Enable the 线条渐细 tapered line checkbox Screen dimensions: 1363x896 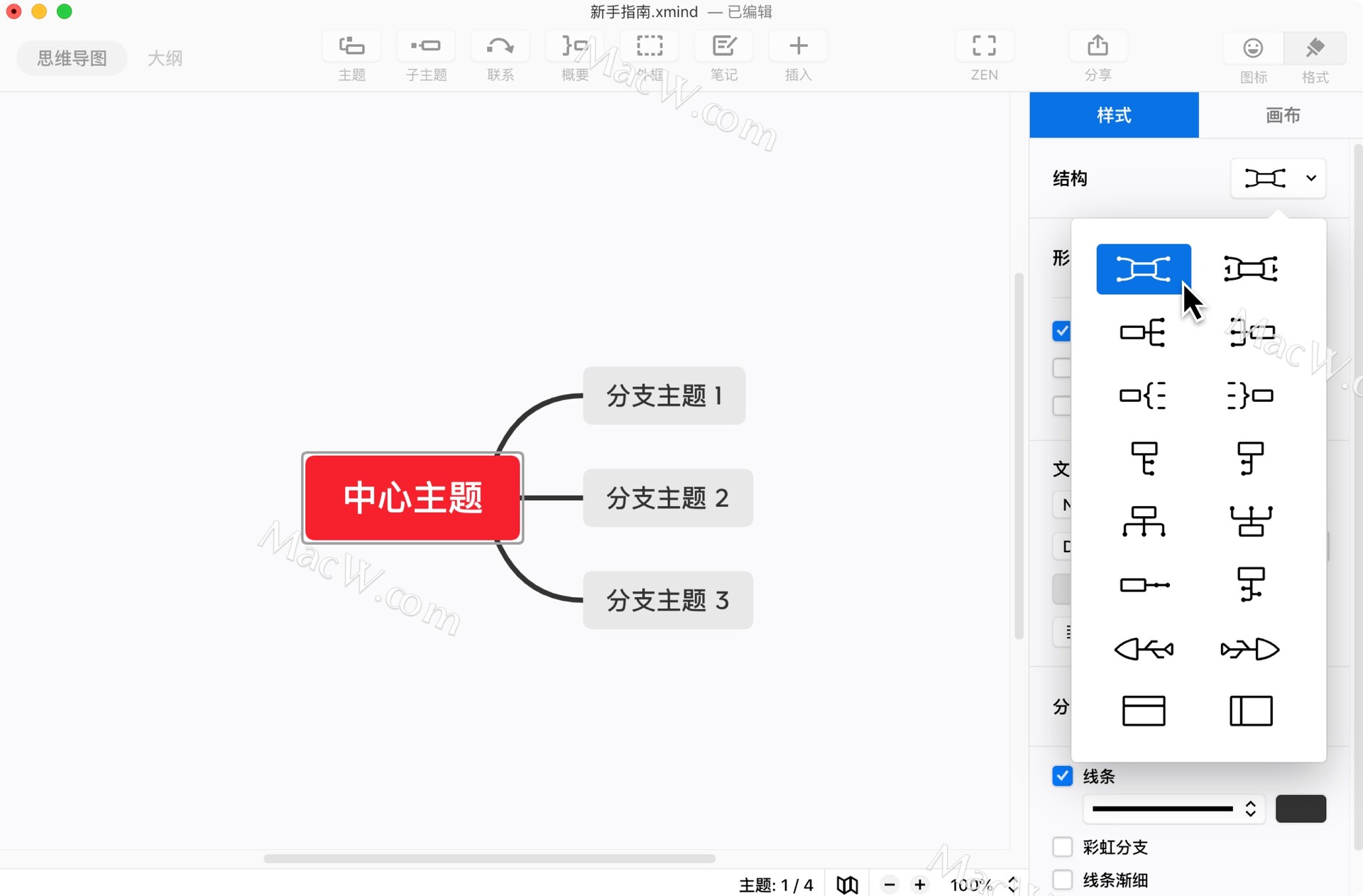point(1062,880)
